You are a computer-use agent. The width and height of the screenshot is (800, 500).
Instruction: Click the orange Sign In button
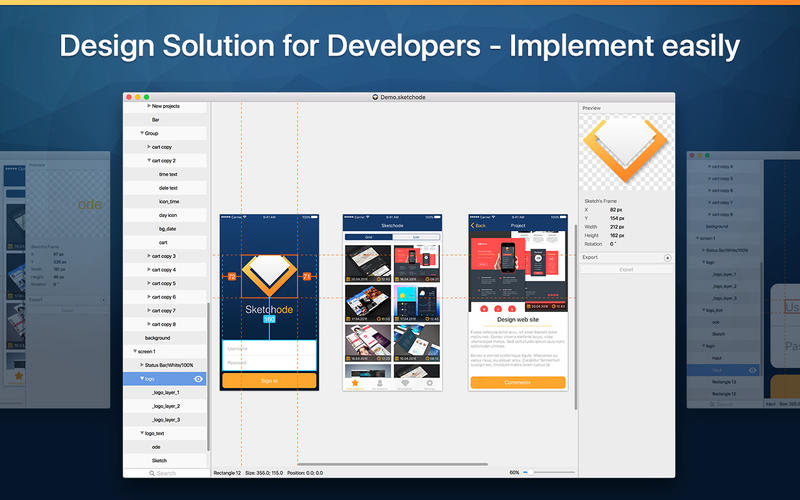pos(269,381)
